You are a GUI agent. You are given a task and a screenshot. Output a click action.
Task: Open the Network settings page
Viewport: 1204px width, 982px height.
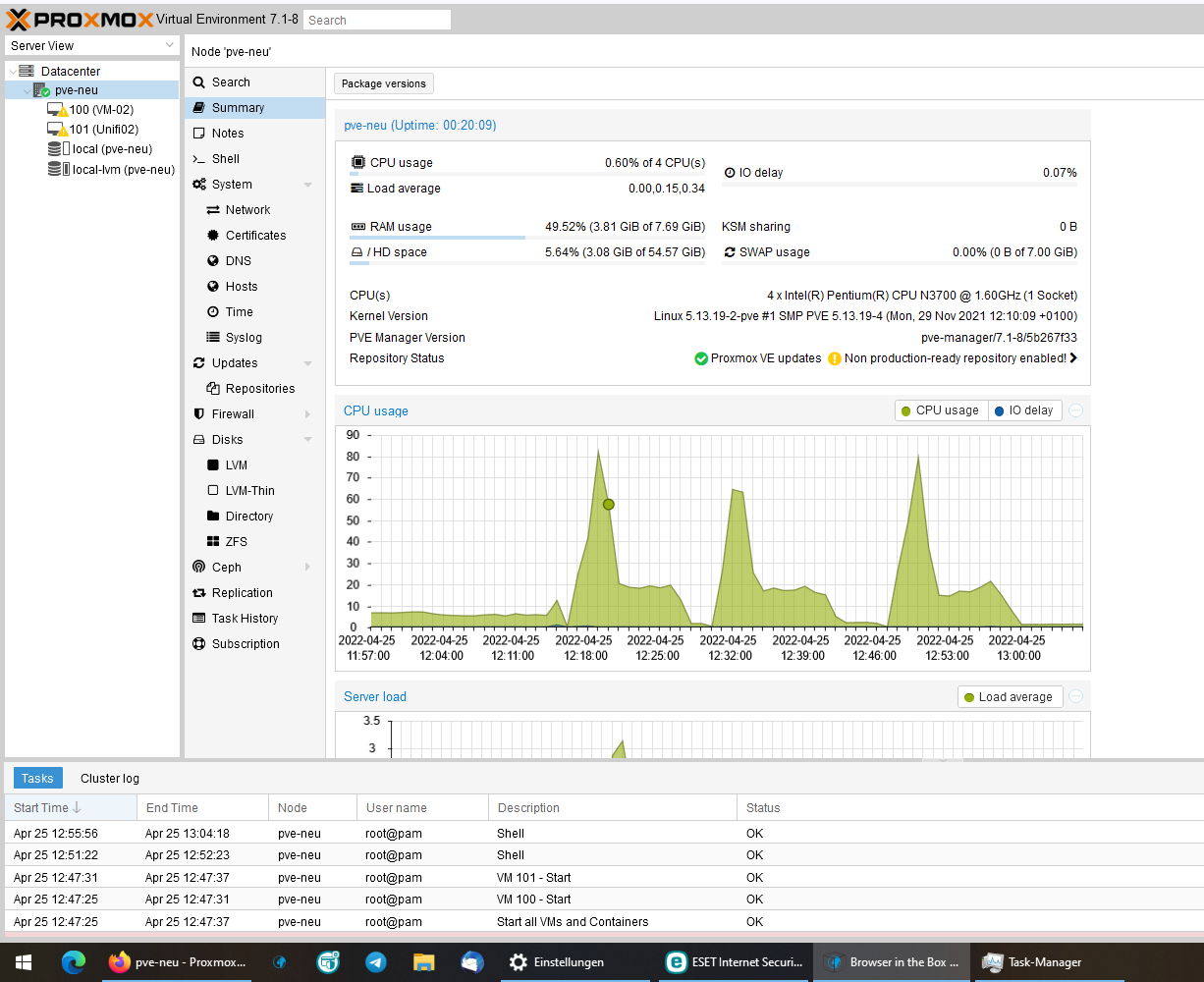254,210
